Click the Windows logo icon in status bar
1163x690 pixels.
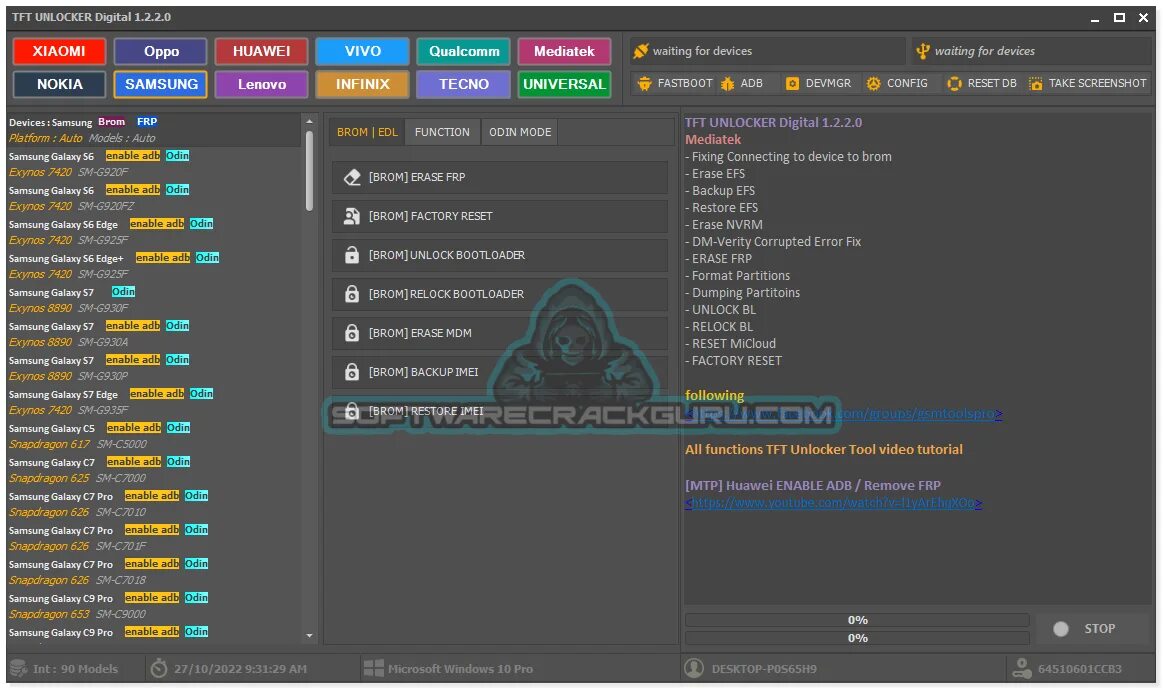tap(373, 668)
